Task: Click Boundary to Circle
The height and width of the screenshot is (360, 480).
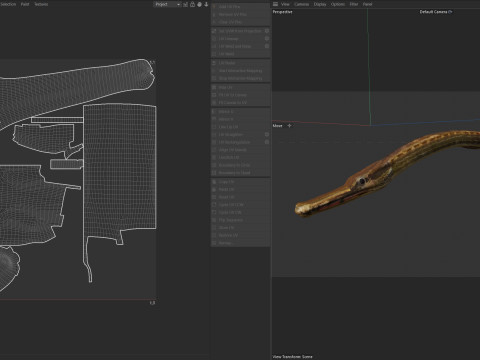Action: click(240, 165)
